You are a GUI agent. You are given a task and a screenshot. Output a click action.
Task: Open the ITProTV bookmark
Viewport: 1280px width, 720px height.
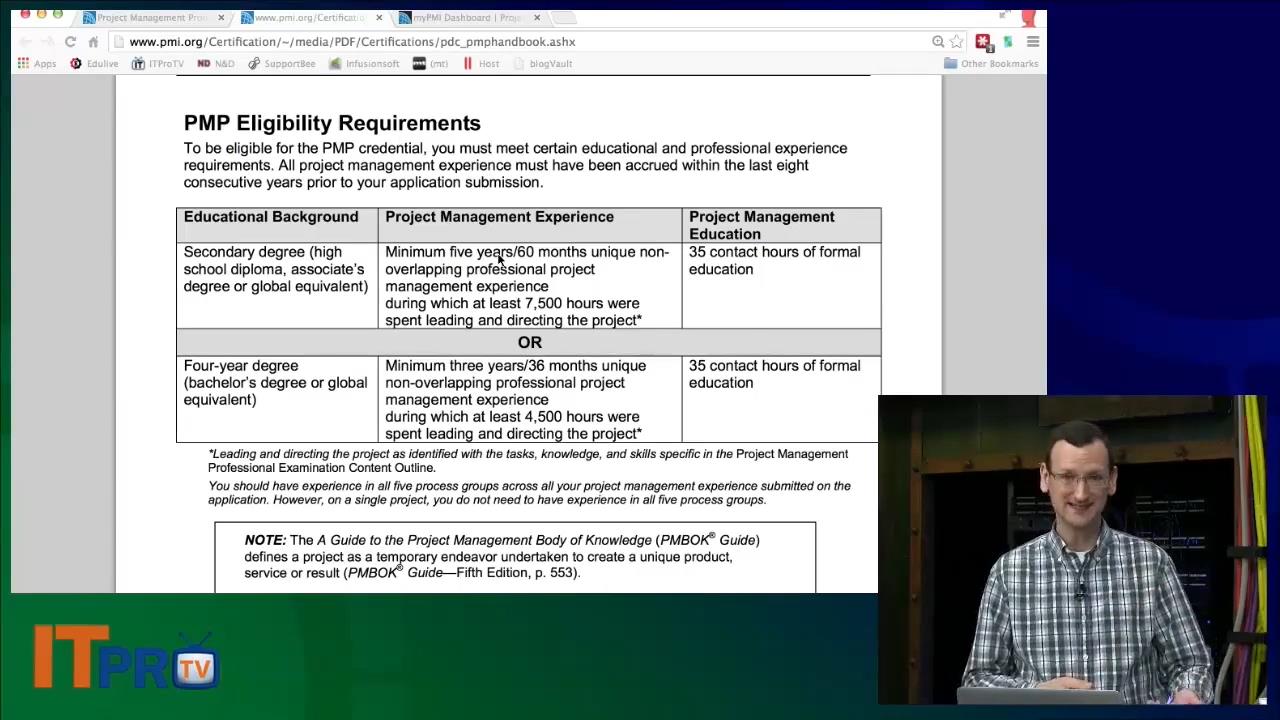[x=158, y=64]
